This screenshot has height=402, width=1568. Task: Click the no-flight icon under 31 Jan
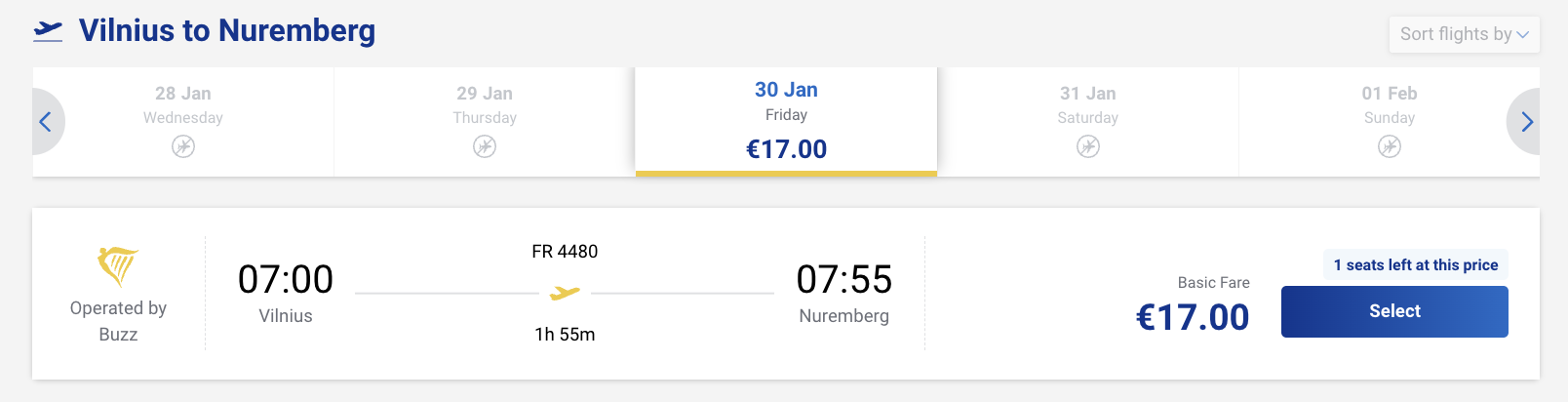1088,146
